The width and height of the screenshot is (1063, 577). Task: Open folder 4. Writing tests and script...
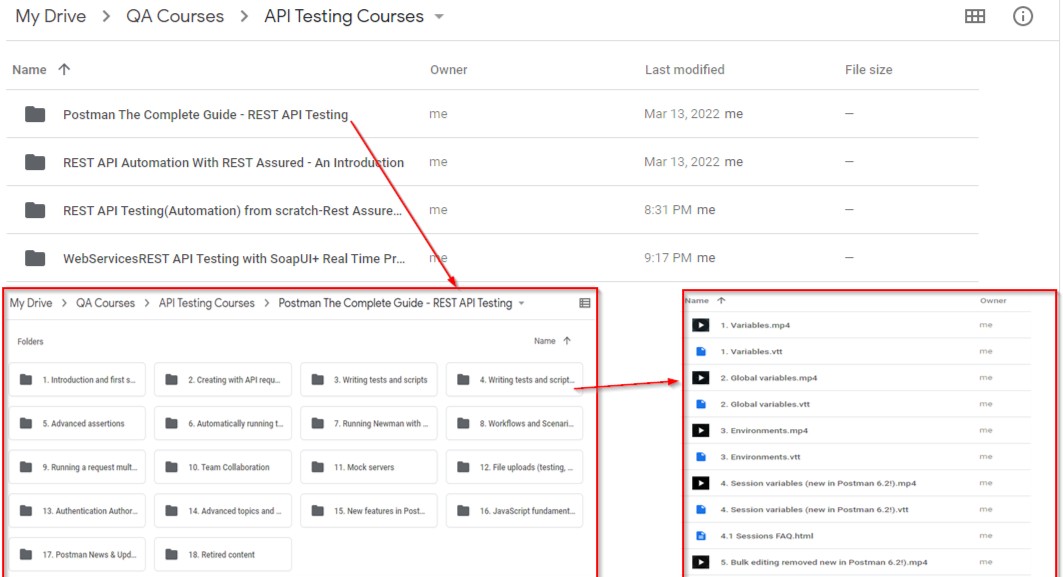(515, 380)
